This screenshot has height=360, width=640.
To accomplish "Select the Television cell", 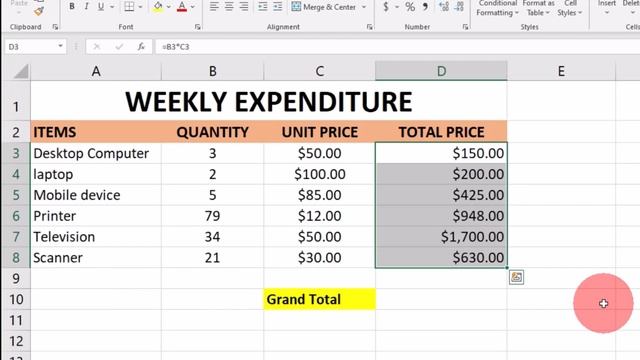I will pos(96,237).
